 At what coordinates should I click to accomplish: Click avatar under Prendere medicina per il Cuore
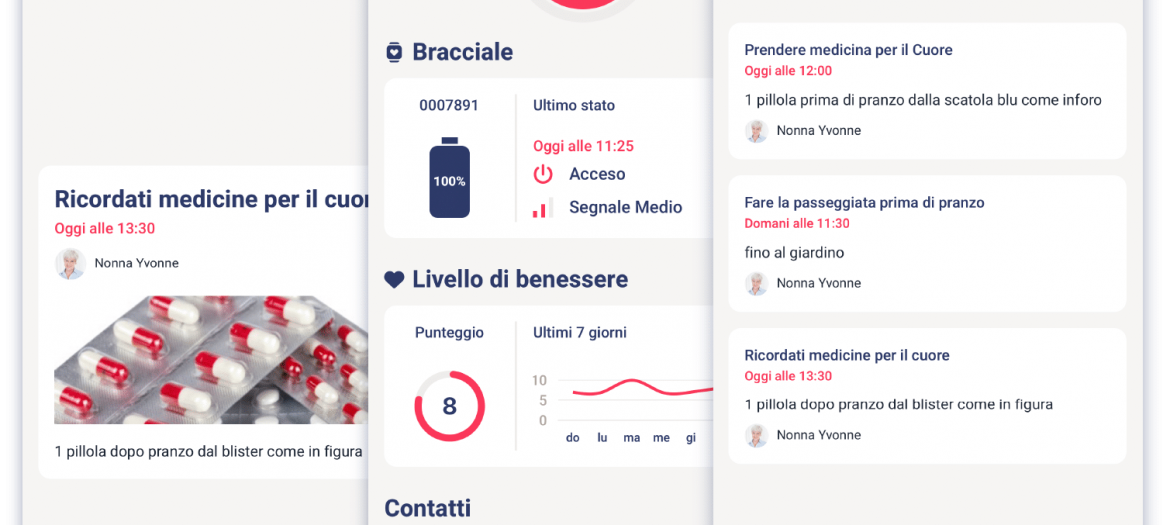point(757,131)
